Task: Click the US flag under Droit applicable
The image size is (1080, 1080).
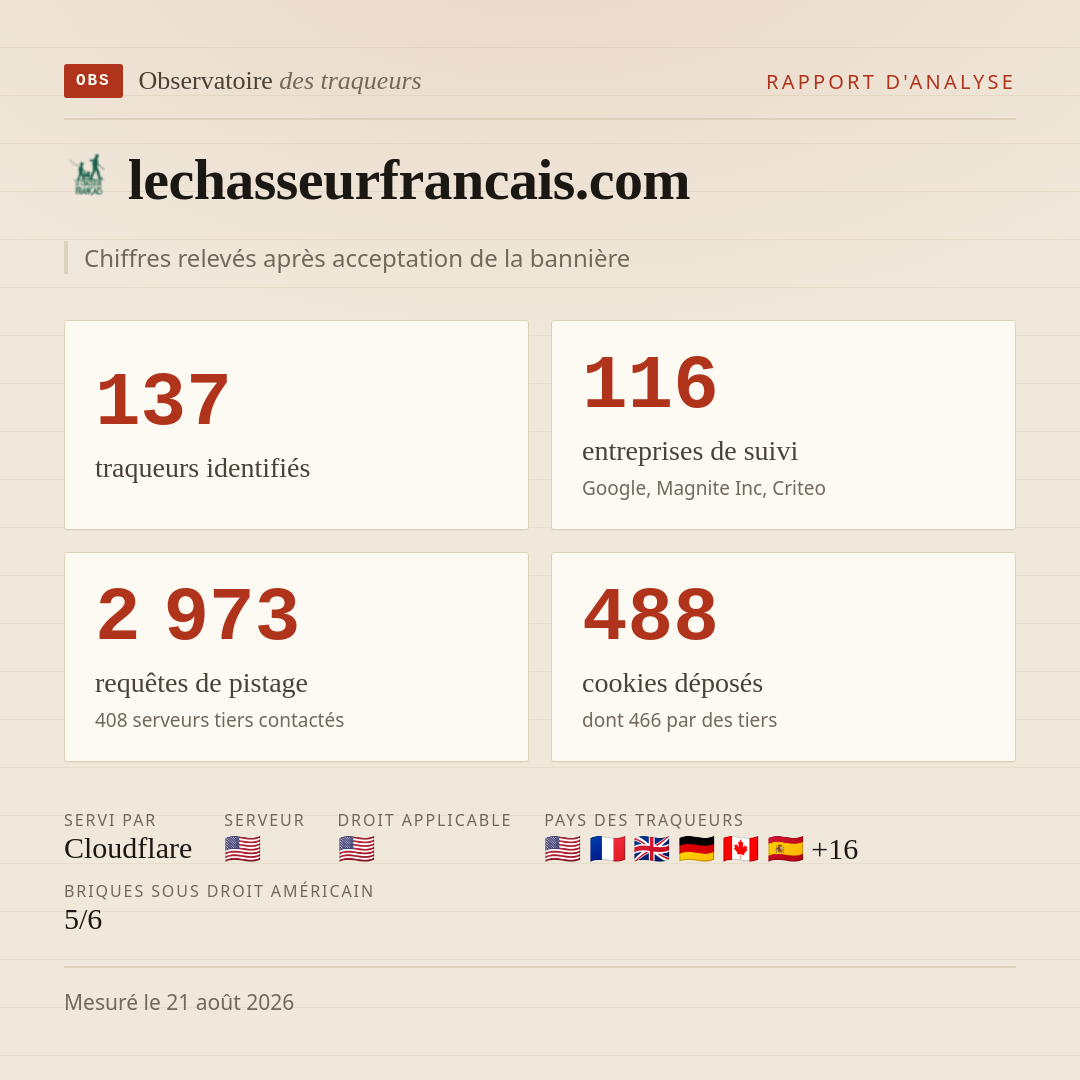Action: pyautogui.click(x=356, y=849)
